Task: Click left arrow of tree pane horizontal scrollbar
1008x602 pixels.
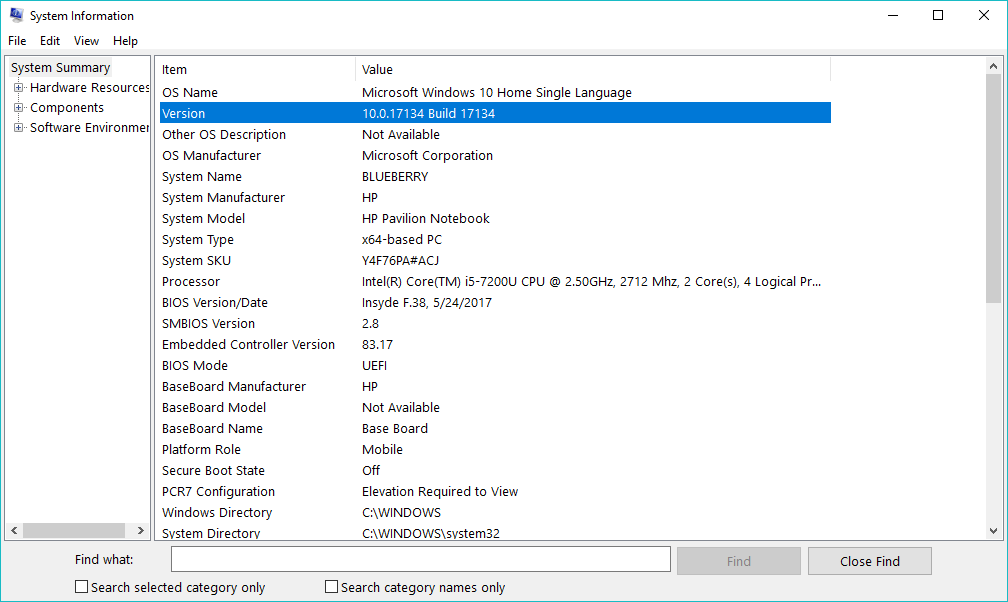Action: click(x=15, y=530)
